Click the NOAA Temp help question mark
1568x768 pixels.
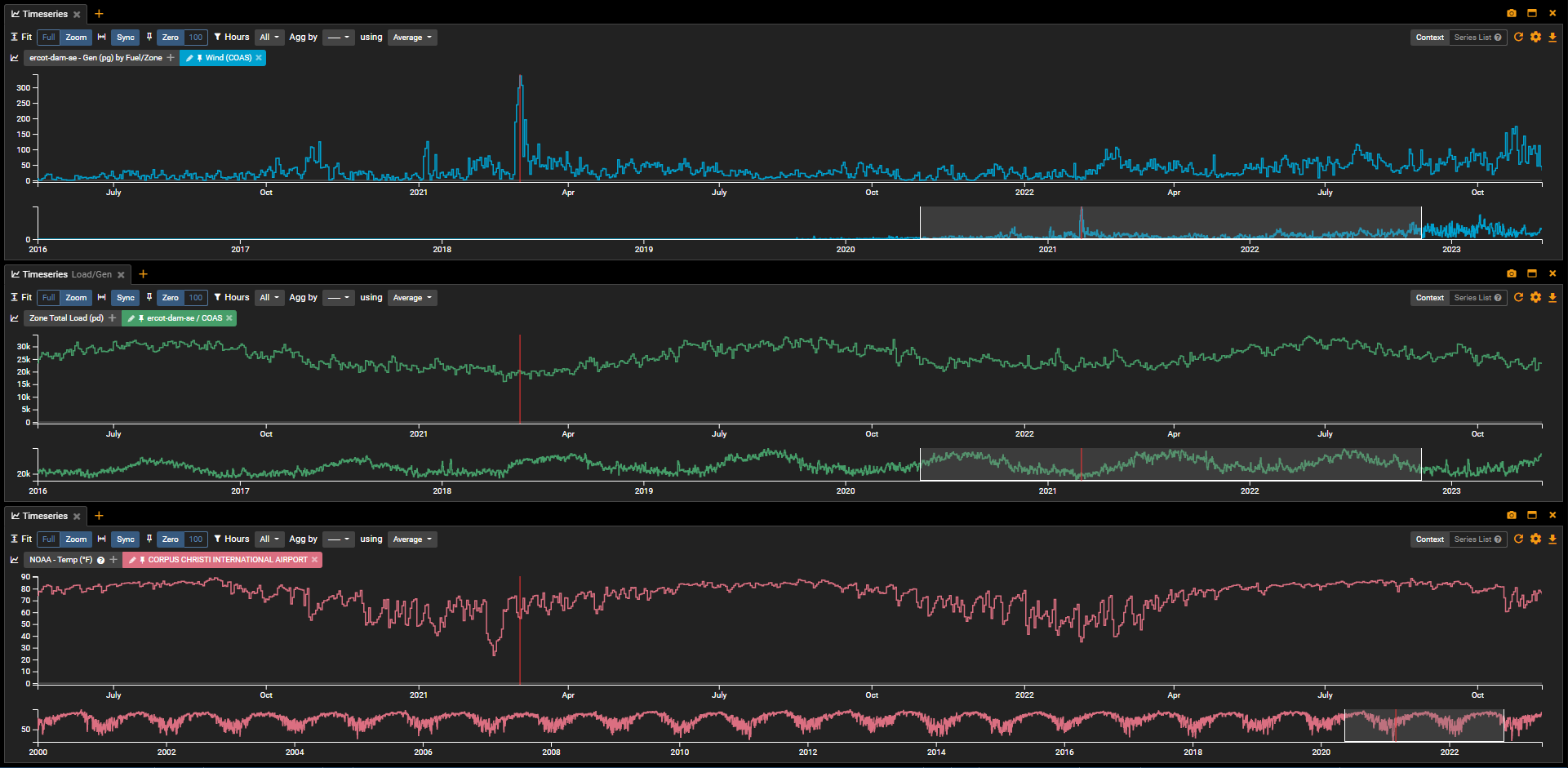pyautogui.click(x=101, y=560)
